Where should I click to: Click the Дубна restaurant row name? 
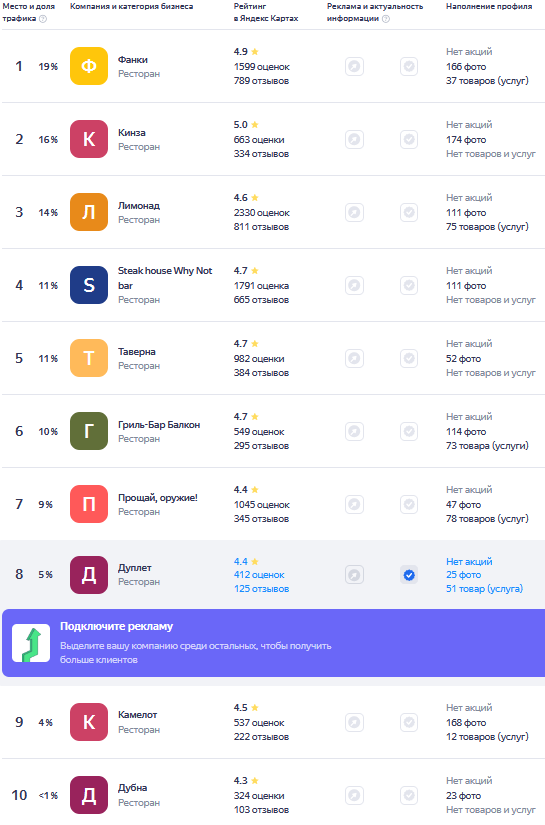click(x=133, y=788)
